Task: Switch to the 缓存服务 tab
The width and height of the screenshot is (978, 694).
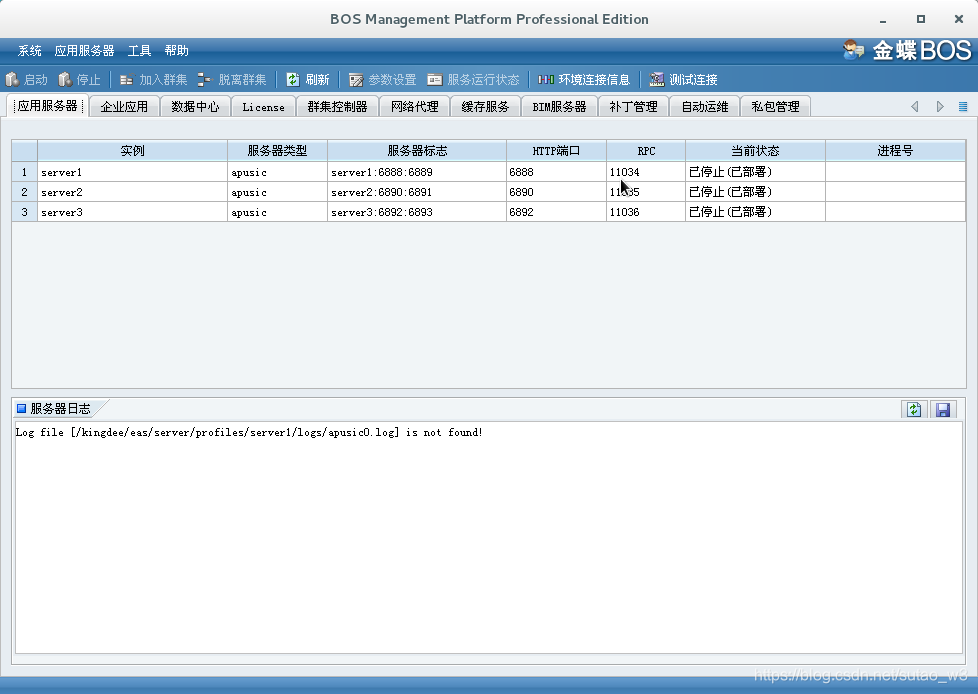Action: (485, 107)
